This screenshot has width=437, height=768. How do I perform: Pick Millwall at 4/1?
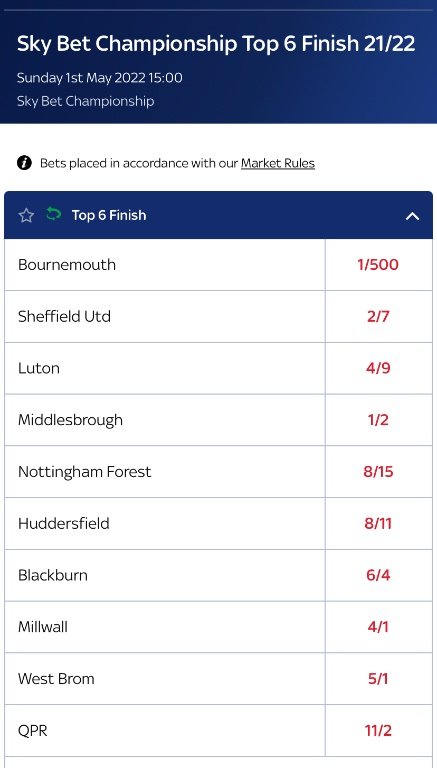pos(378,627)
